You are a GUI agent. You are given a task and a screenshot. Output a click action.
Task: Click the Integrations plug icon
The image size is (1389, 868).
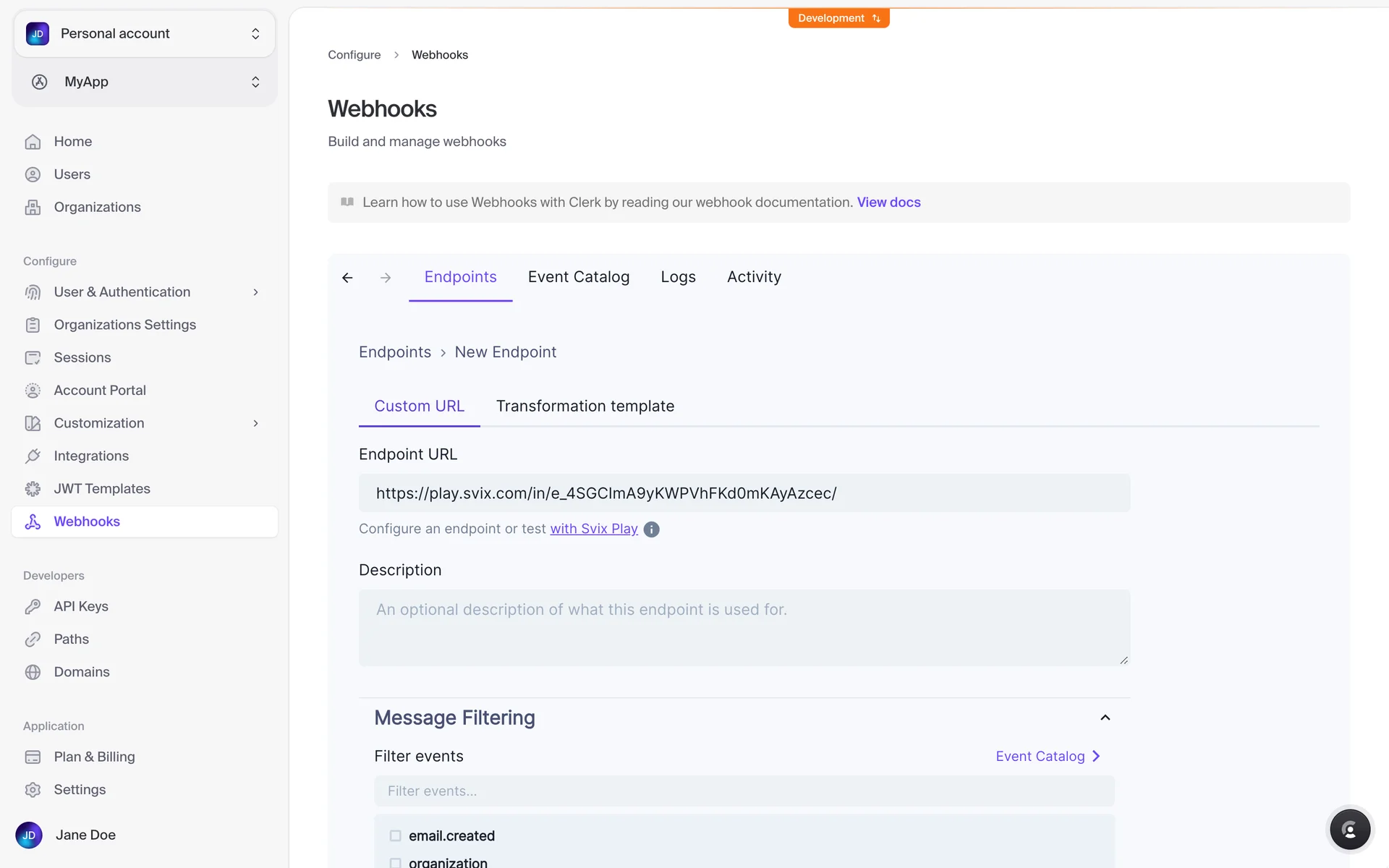tap(33, 456)
